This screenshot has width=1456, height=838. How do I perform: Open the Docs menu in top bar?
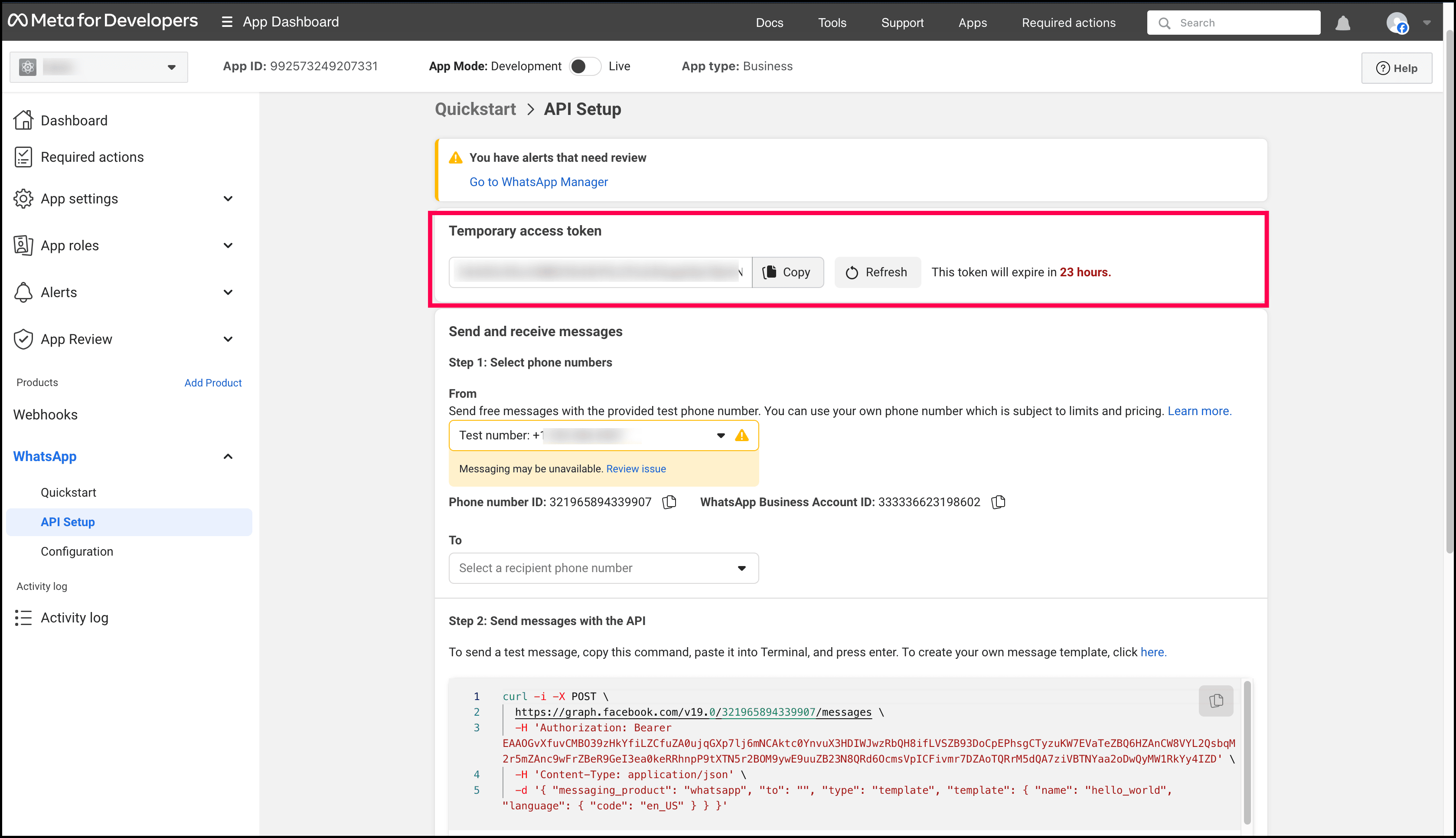click(x=769, y=23)
